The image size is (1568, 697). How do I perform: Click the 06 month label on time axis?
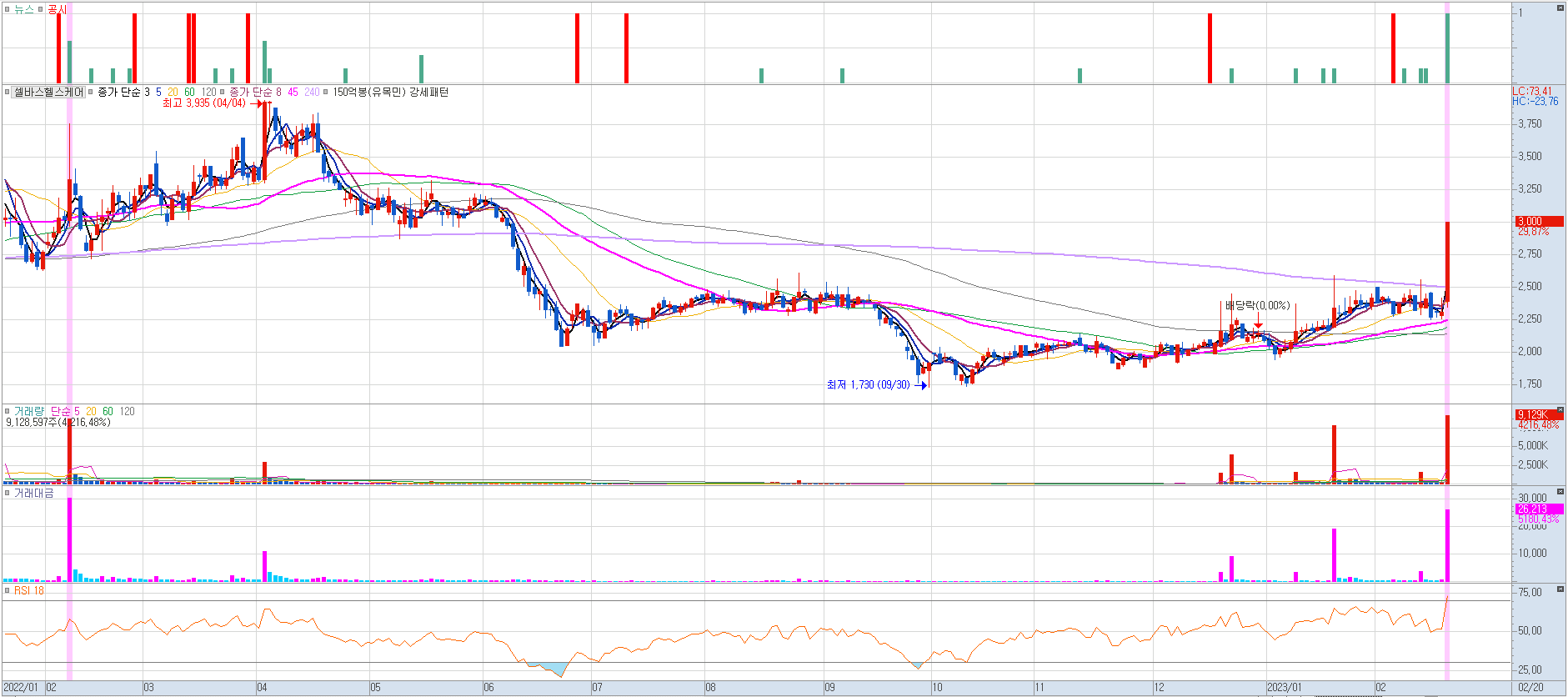click(488, 688)
